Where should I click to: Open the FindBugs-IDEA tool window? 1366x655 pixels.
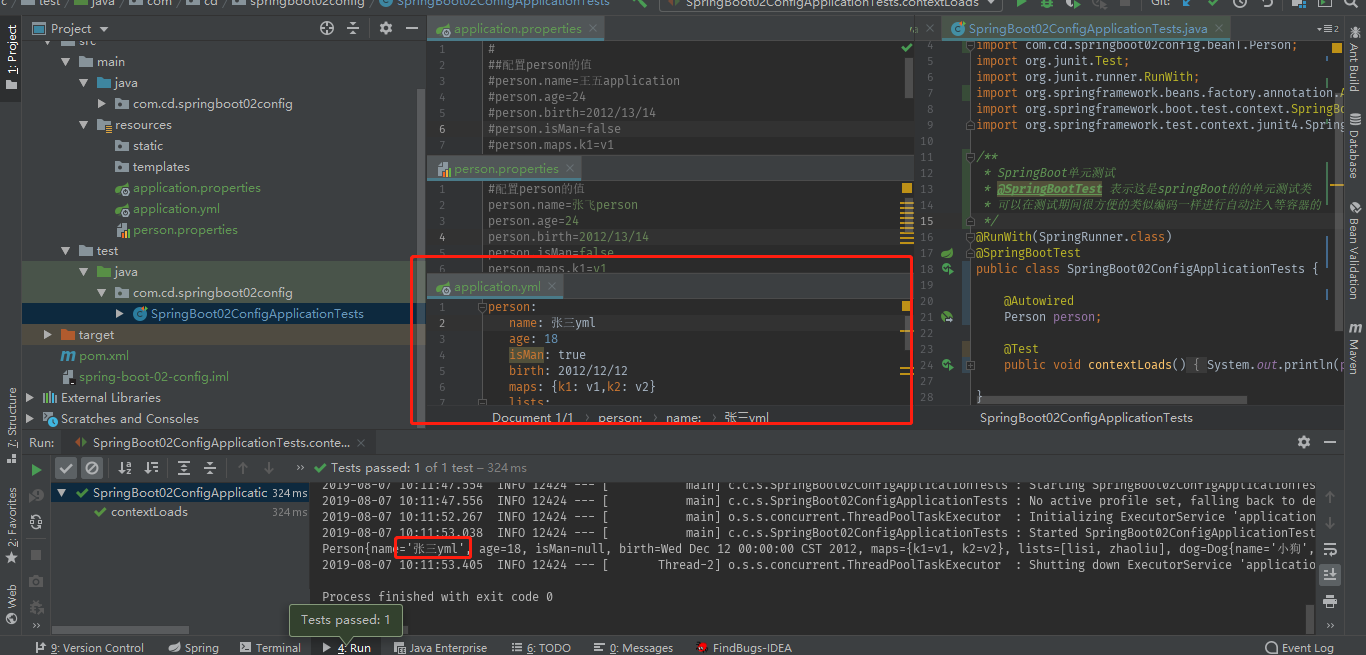[x=743, y=648]
